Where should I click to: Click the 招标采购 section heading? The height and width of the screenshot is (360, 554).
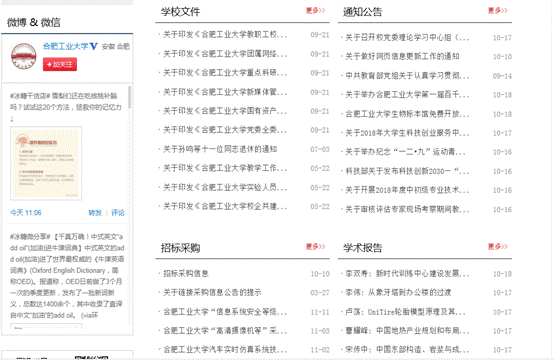point(180,248)
